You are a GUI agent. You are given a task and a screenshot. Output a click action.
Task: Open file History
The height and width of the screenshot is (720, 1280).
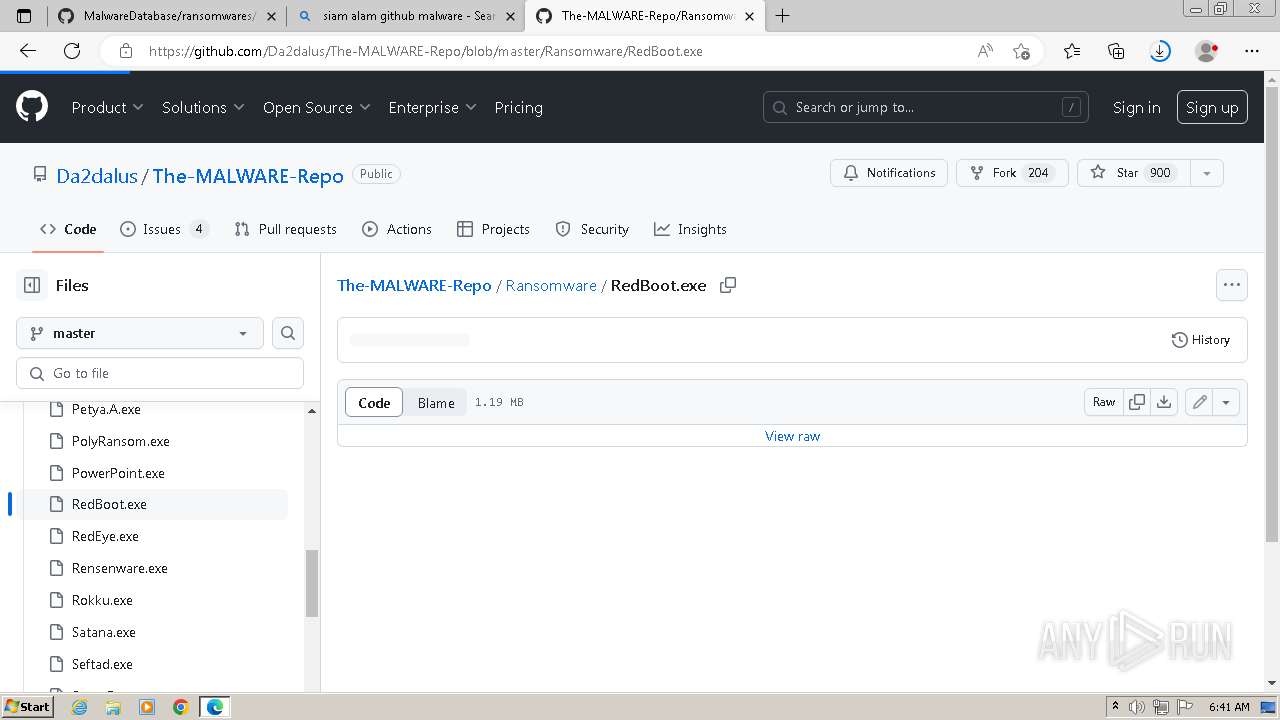(x=1200, y=340)
